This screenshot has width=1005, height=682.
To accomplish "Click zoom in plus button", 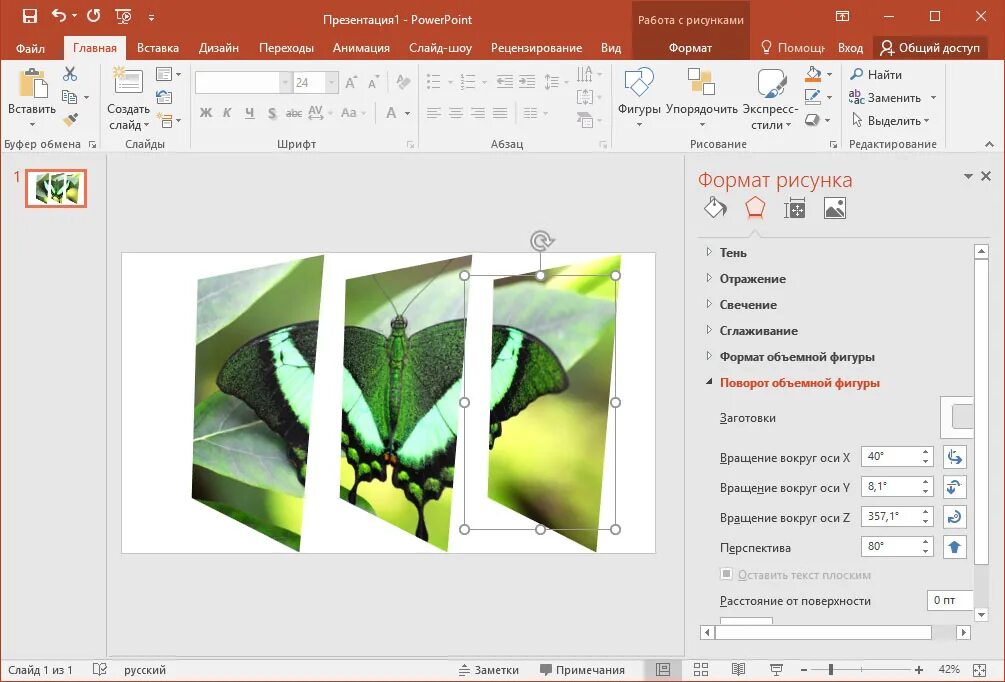I will click(x=918, y=670).
